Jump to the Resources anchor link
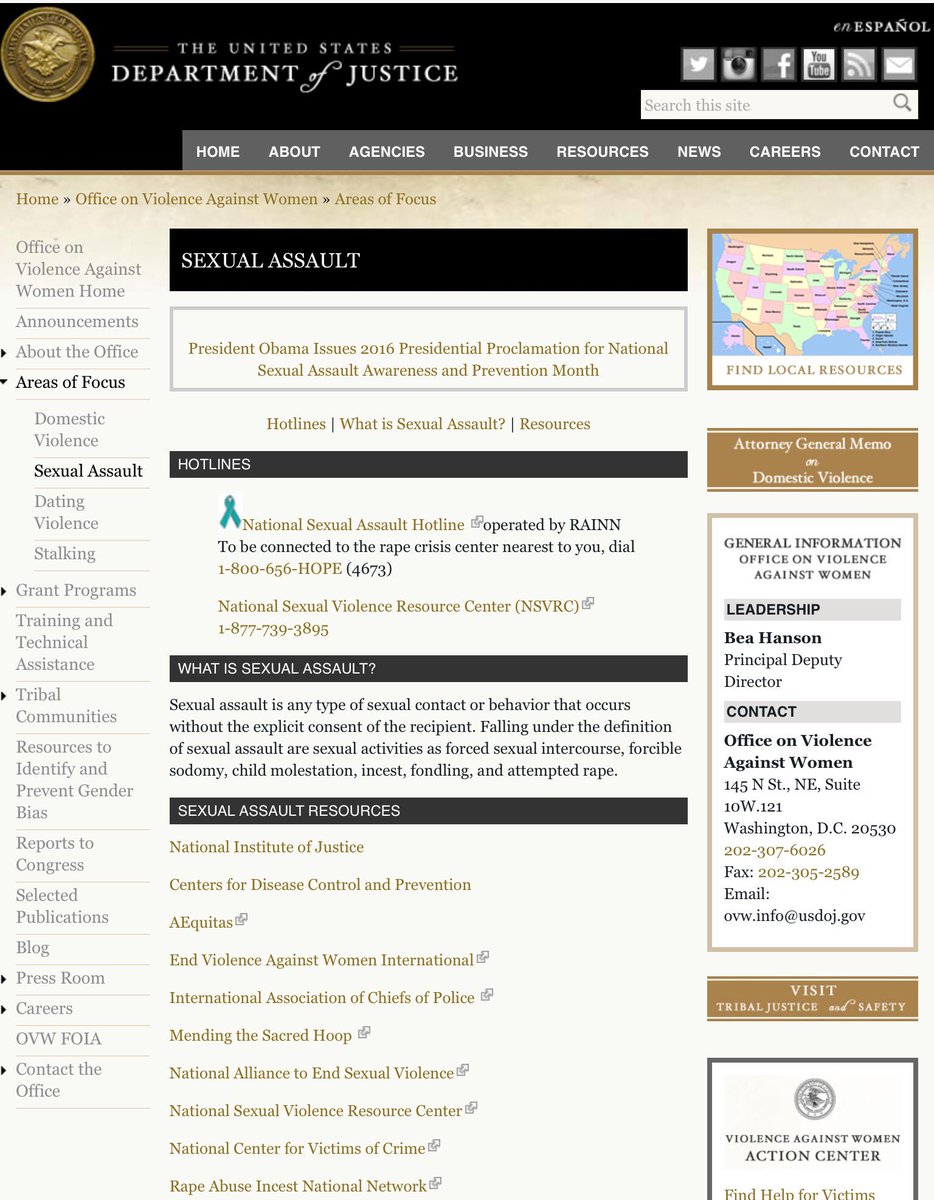This screenshot has width=934, height=1200. click(x=555, y=424)
